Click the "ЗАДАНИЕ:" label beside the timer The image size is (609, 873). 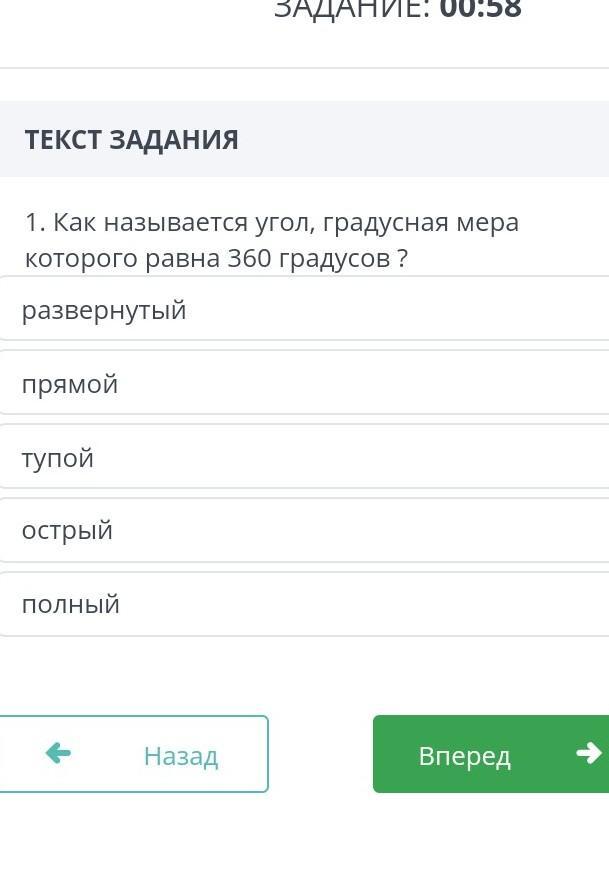pyautogui.click(x=352, y=10)
